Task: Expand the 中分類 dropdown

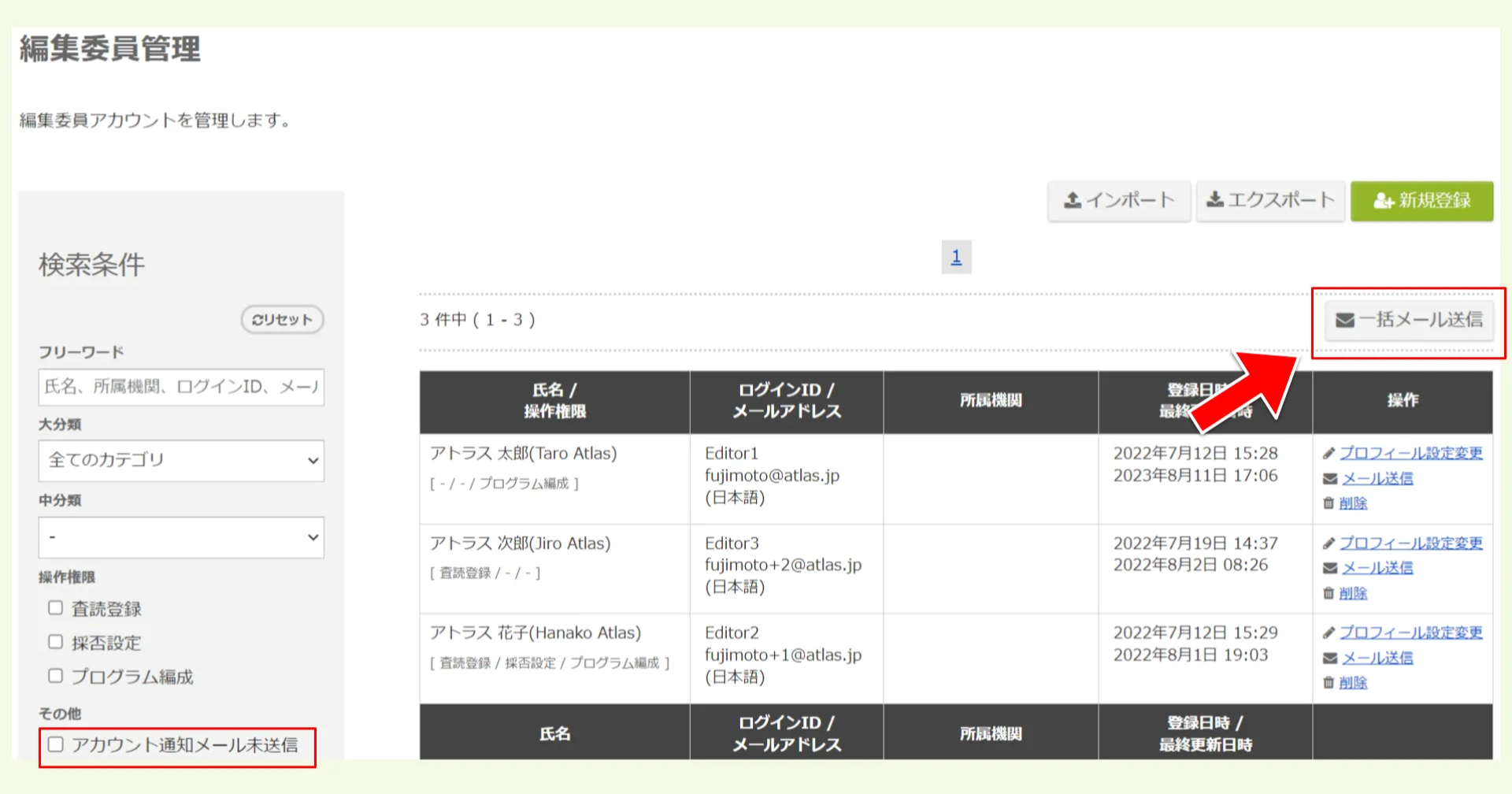Action: pyautogui.click(x=180, y=537)
